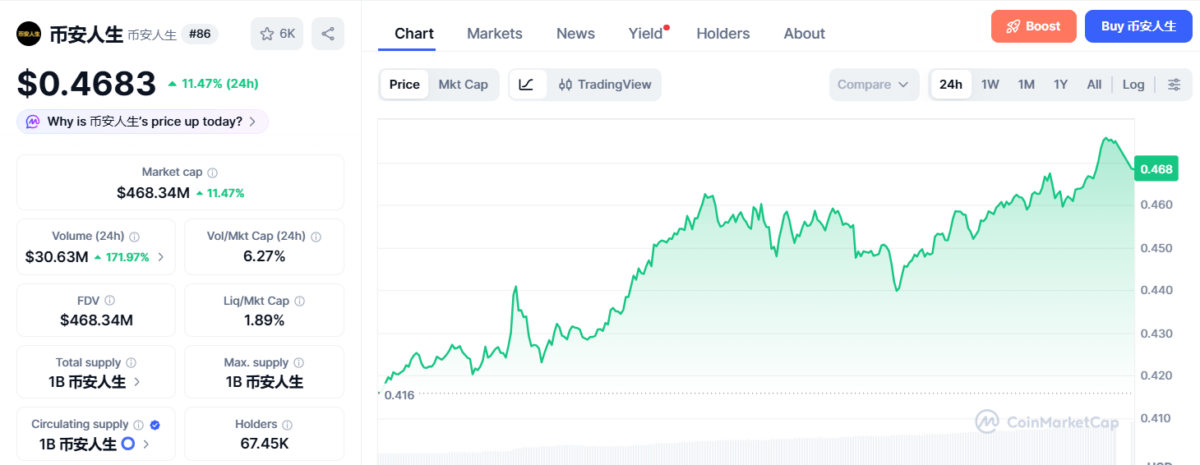Click the share icon button
Image resolution: width=1200 pixels, height=465 pixels.
click(328, 34)
